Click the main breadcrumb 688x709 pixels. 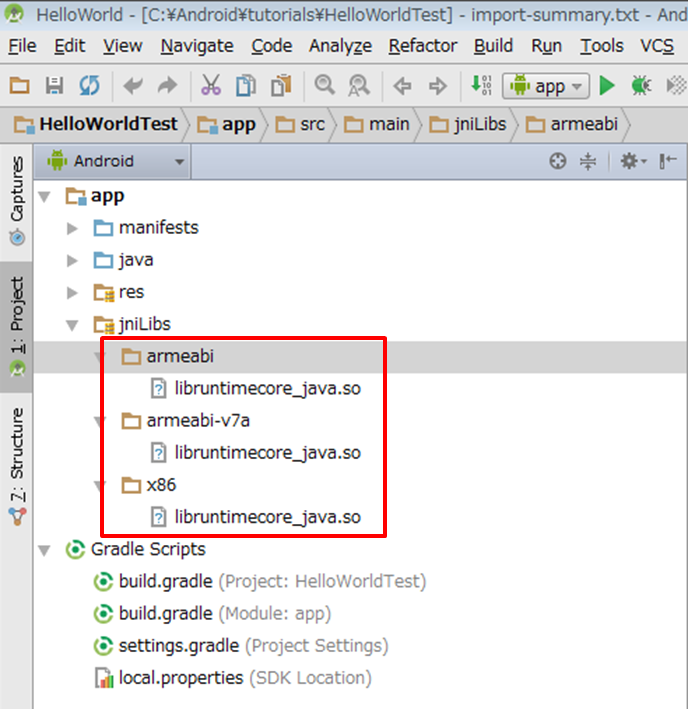point(377,124)
